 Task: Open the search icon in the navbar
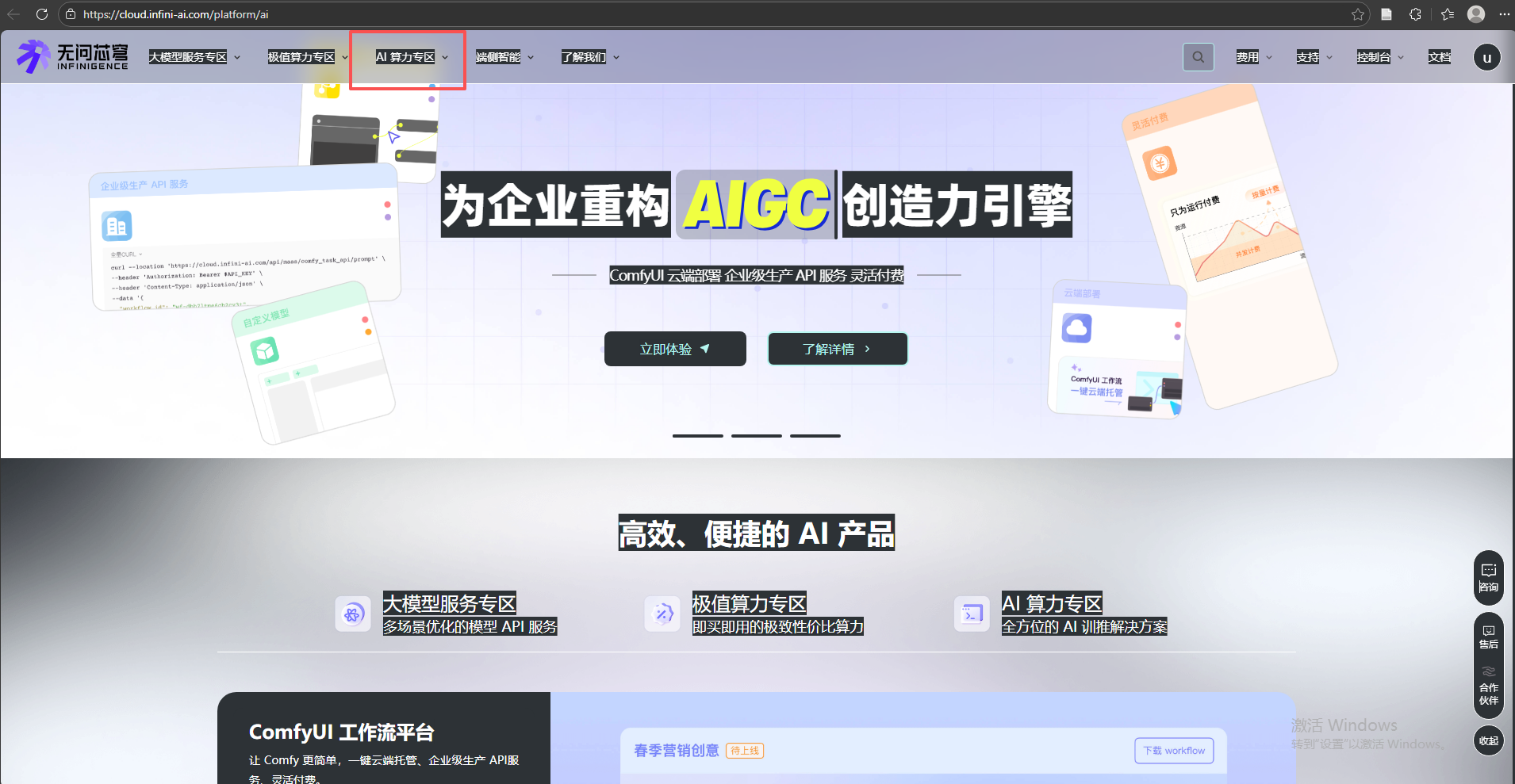tap(1197, 56)
